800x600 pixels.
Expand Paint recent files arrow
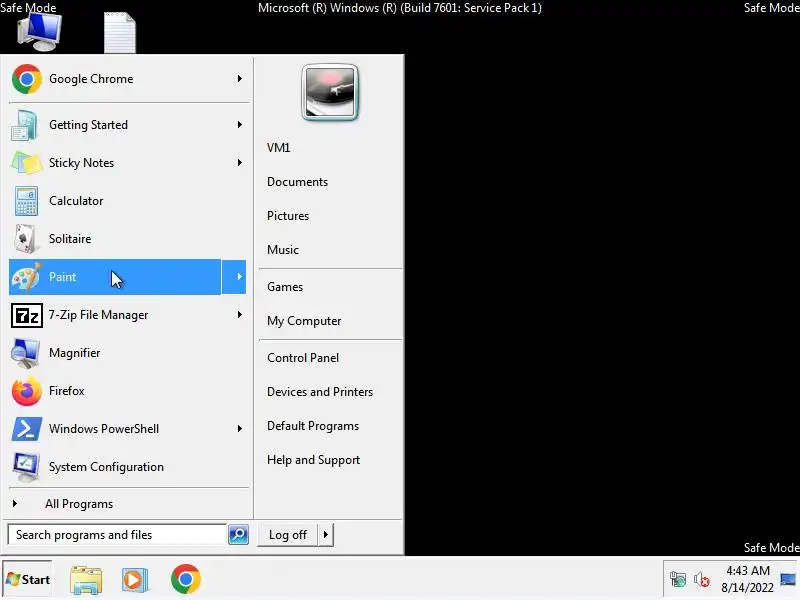pos(234,277)
